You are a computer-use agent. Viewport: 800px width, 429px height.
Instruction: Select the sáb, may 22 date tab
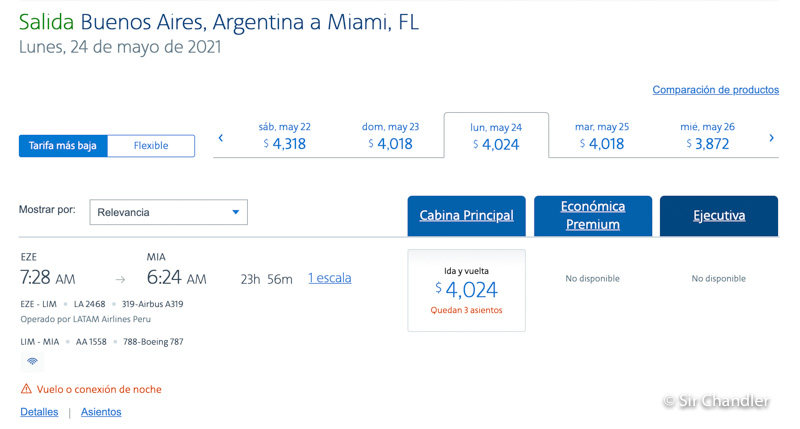pos(284,136)
